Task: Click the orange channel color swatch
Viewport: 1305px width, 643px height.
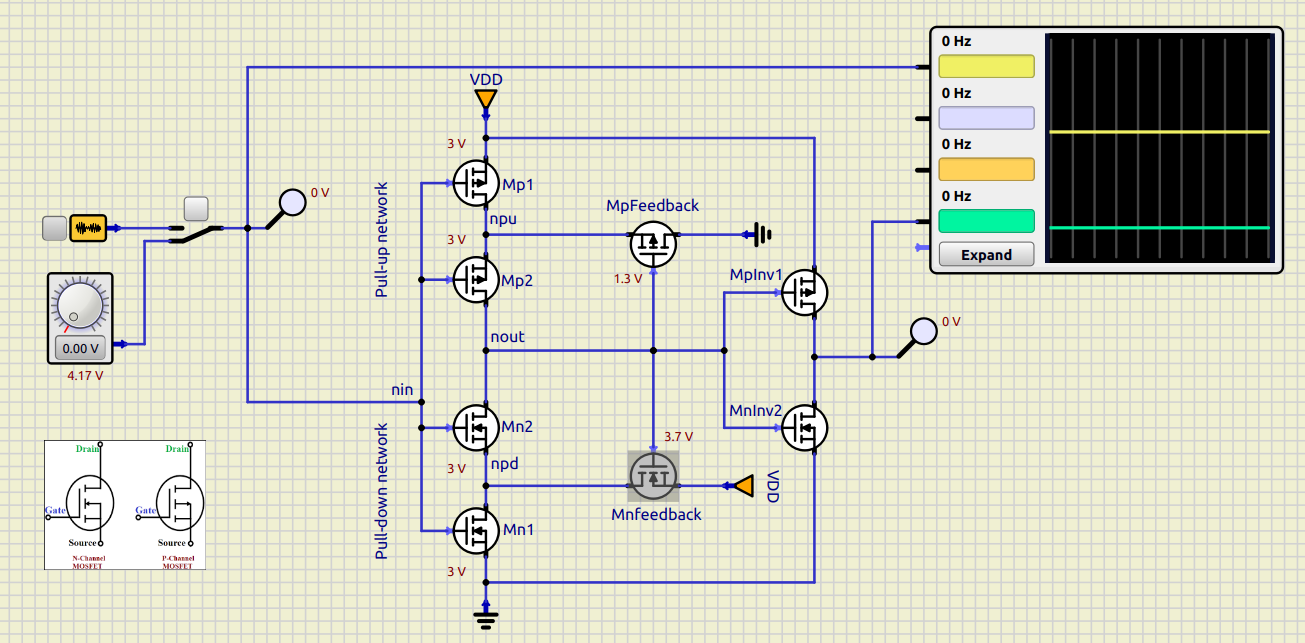Action: coord(986,169)
